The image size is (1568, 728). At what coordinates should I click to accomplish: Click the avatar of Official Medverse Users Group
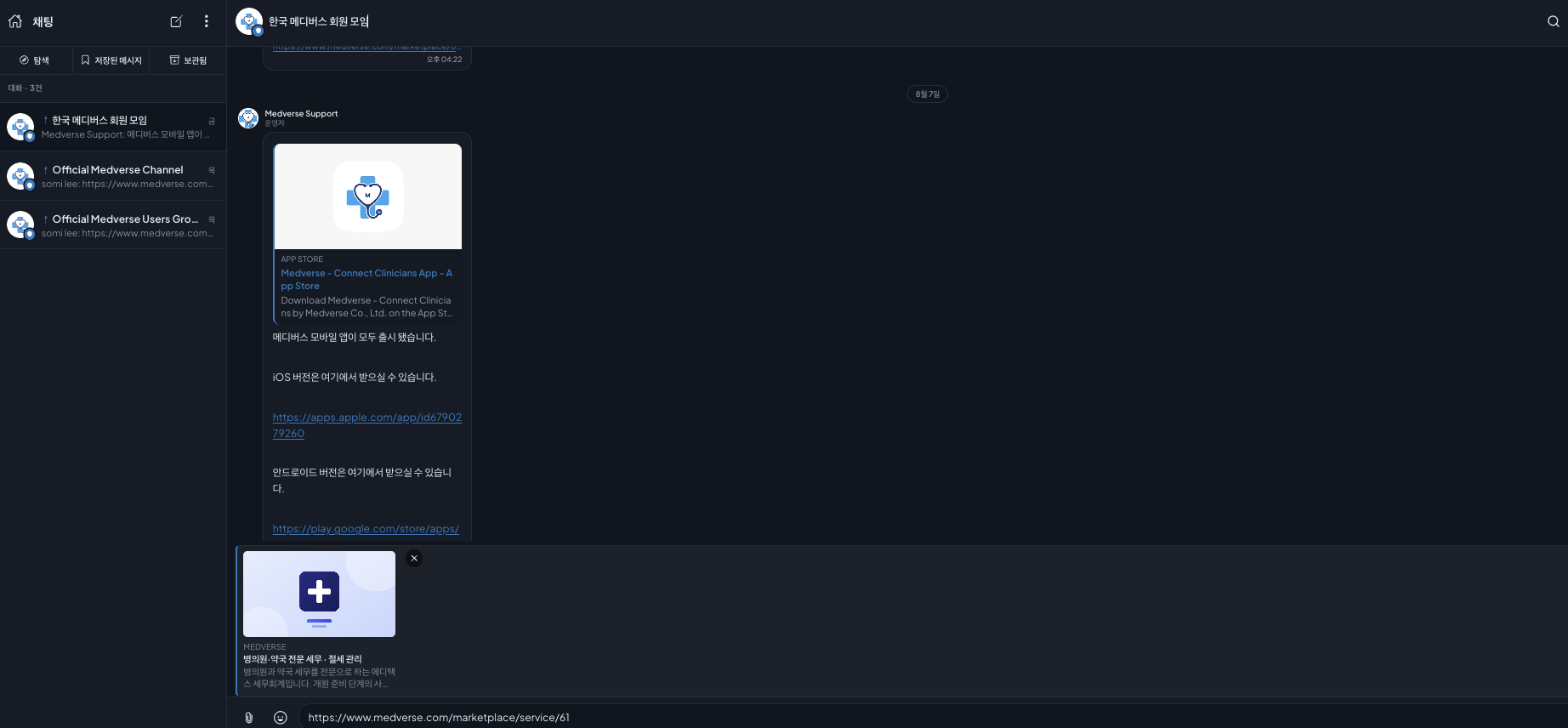[x=20, y=225]
